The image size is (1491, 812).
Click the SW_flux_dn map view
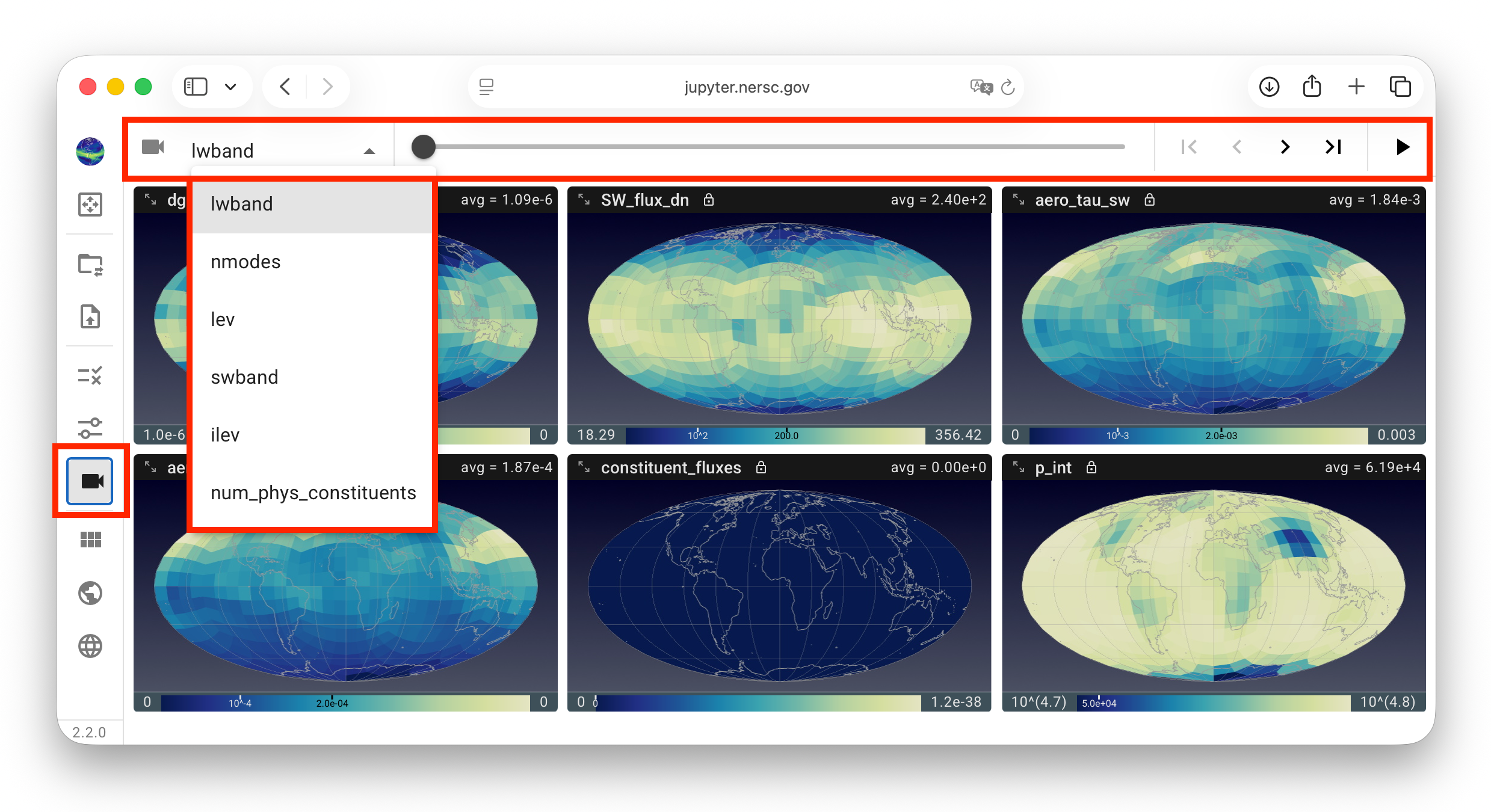[x=779, y=319]
